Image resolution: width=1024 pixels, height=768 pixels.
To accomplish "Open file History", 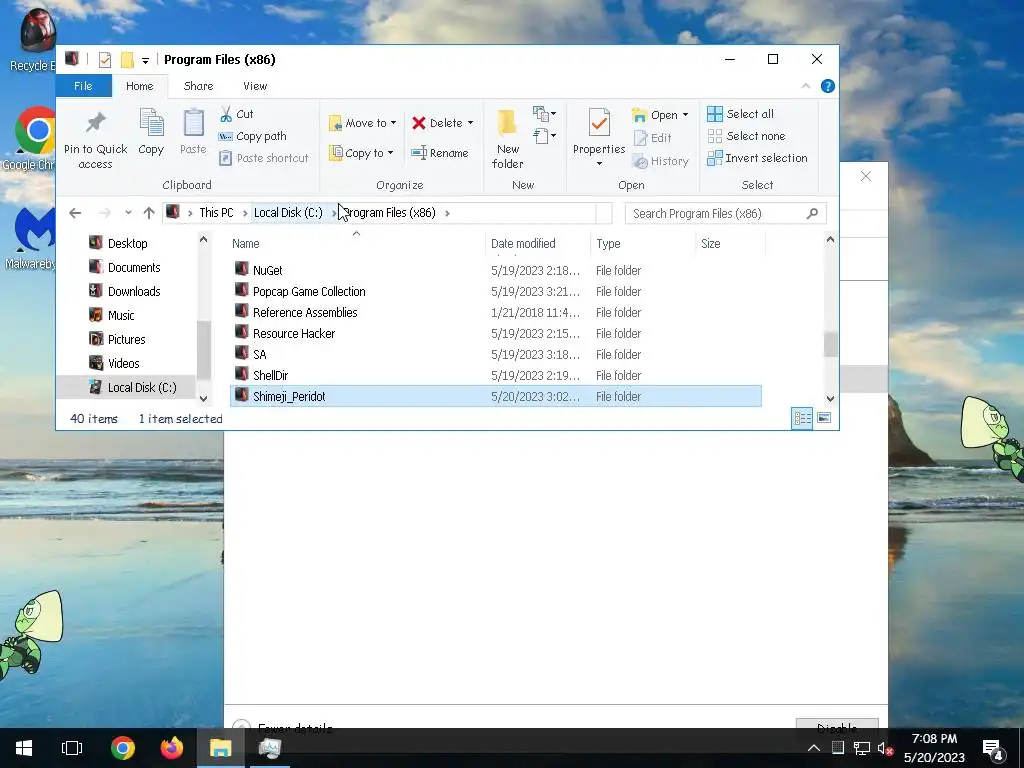I will (661, 161).
